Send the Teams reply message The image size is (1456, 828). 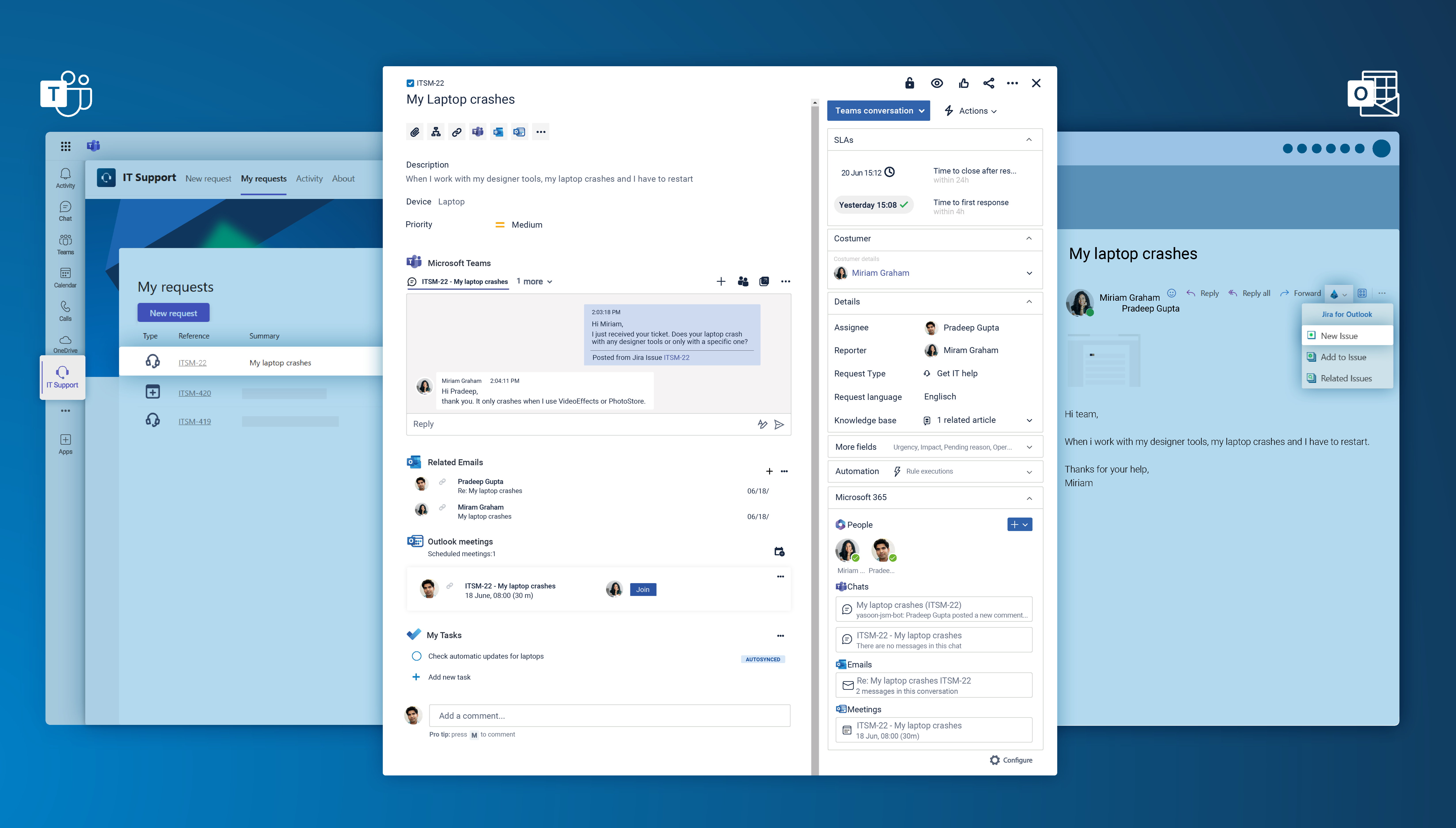[x=779, y=424]
